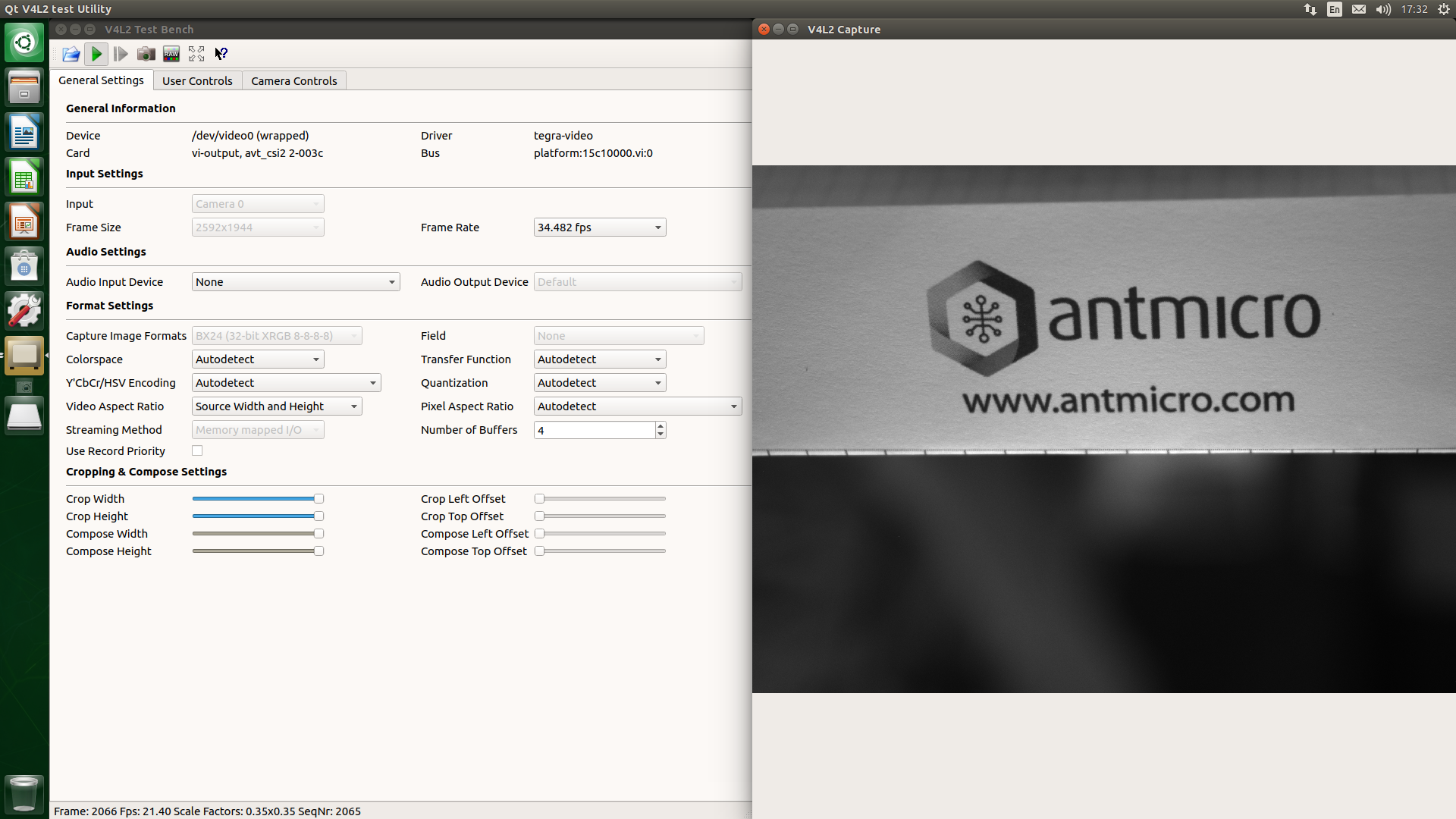Click the What's This help cursor icon

tap(221, 54)
